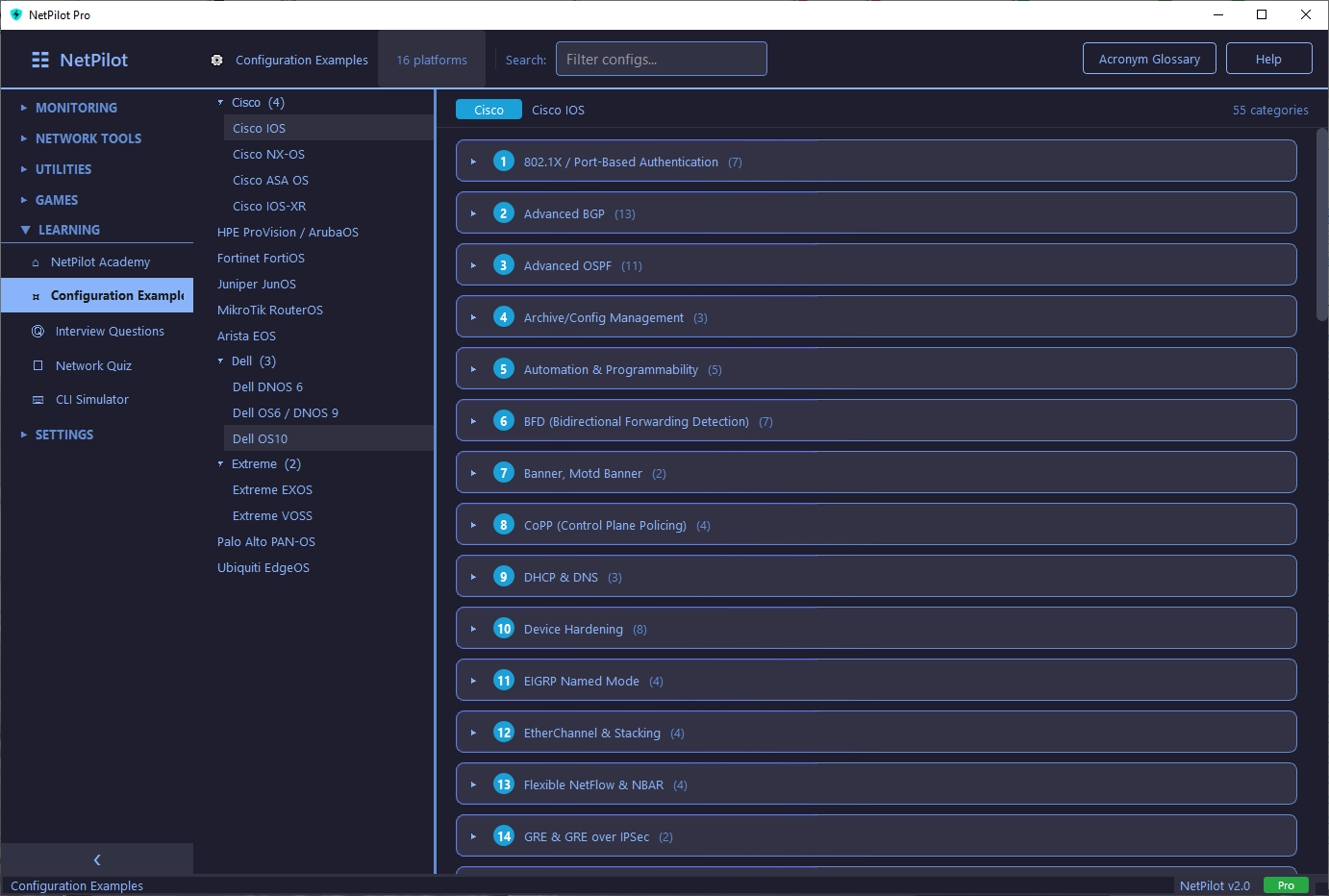Click the NetPilot grid logo icon

(x=39, y=60)
